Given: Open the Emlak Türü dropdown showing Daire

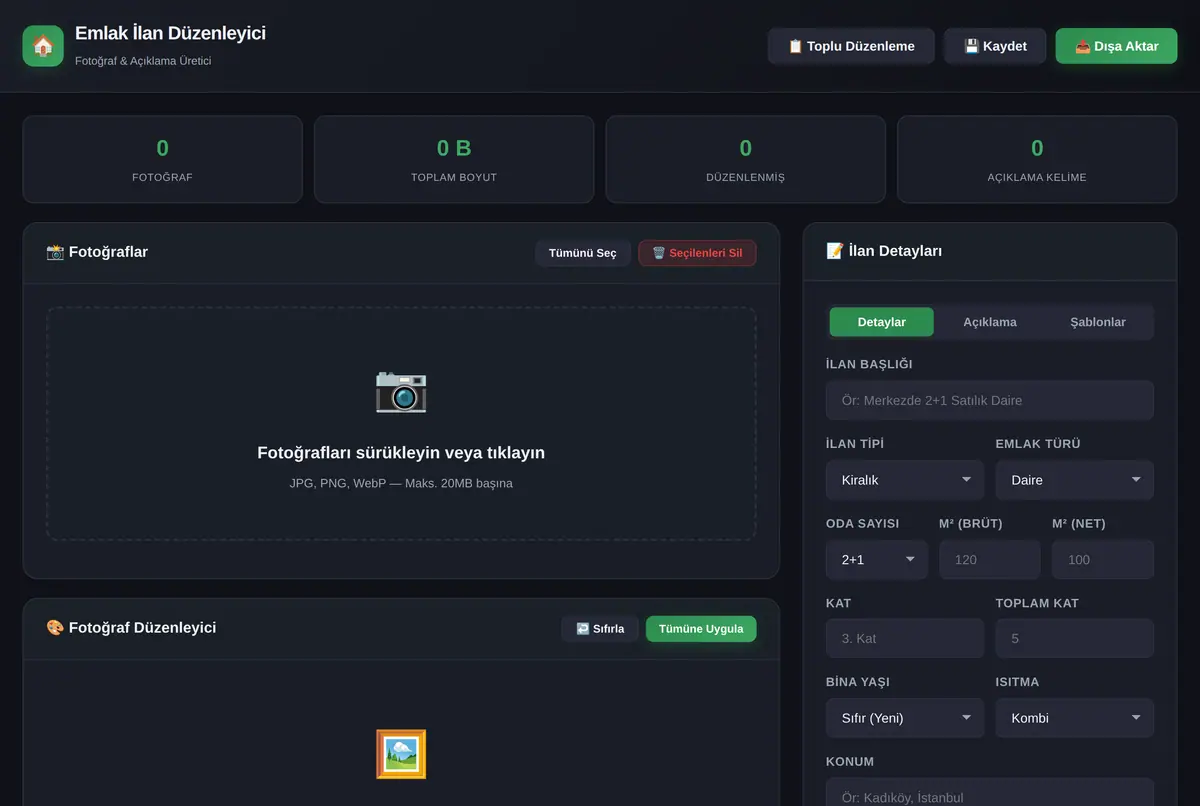Looking at the screenshot, I should coord(1075,480).
